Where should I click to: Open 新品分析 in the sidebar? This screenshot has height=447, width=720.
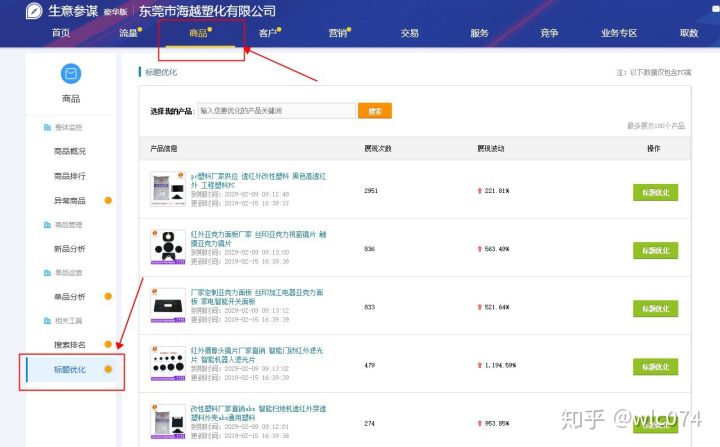coord(70,249)
